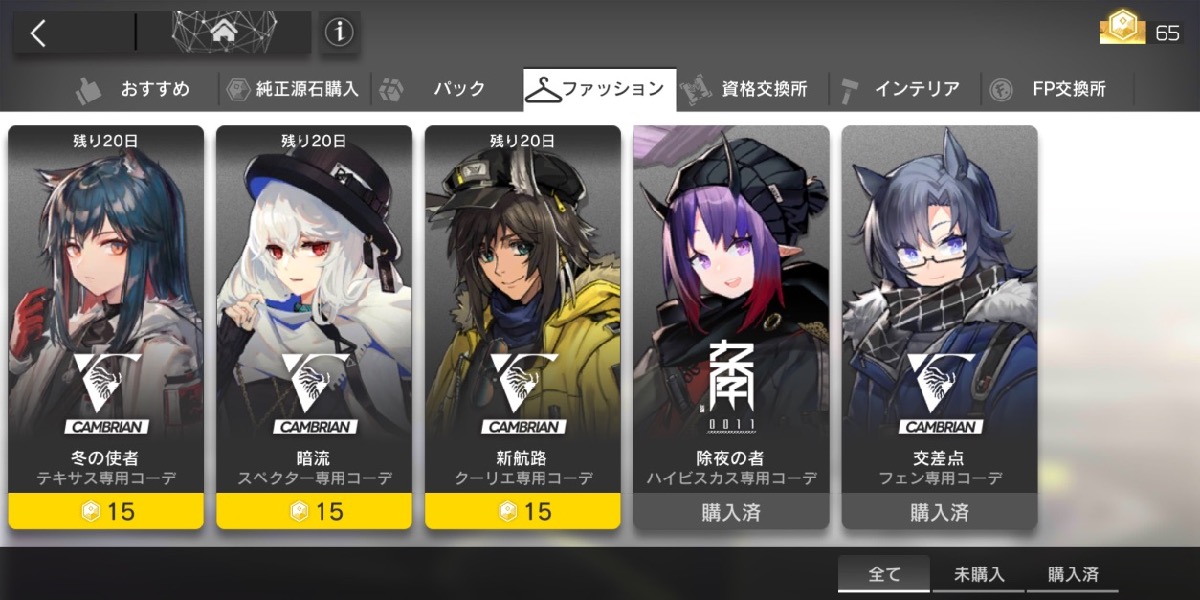Click the FP coin icon beside FP交換所
This screenshot has height=600, width=1200.
(1000, 90)
